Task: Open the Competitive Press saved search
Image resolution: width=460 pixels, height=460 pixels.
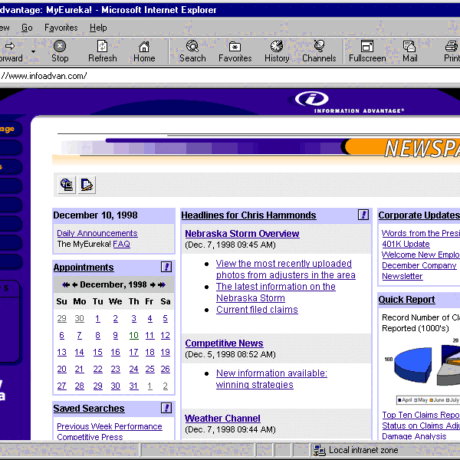Action: click(90, 437)
